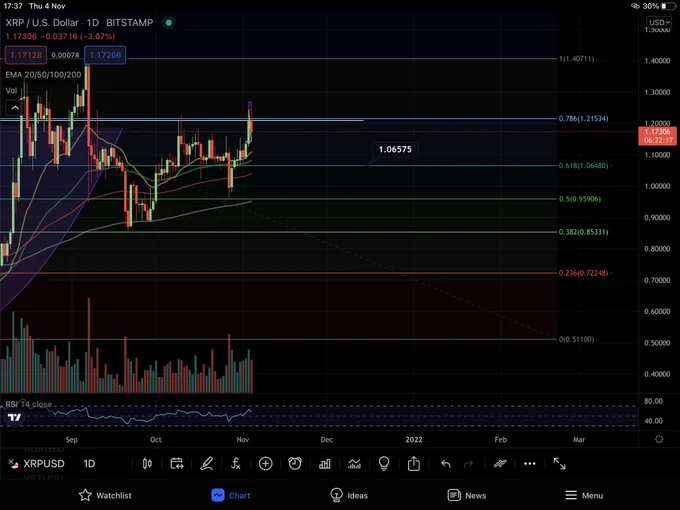Select the RSI 14 close legend
This screenshot has width=680, height=510.
(29, 404)
